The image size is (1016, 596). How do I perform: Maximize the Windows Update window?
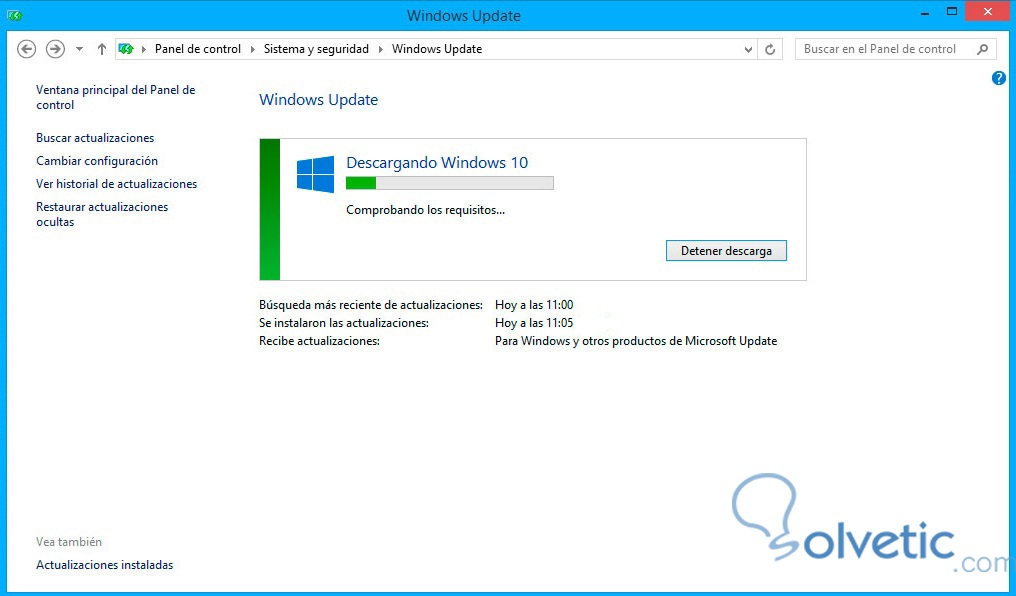(952, 12)
